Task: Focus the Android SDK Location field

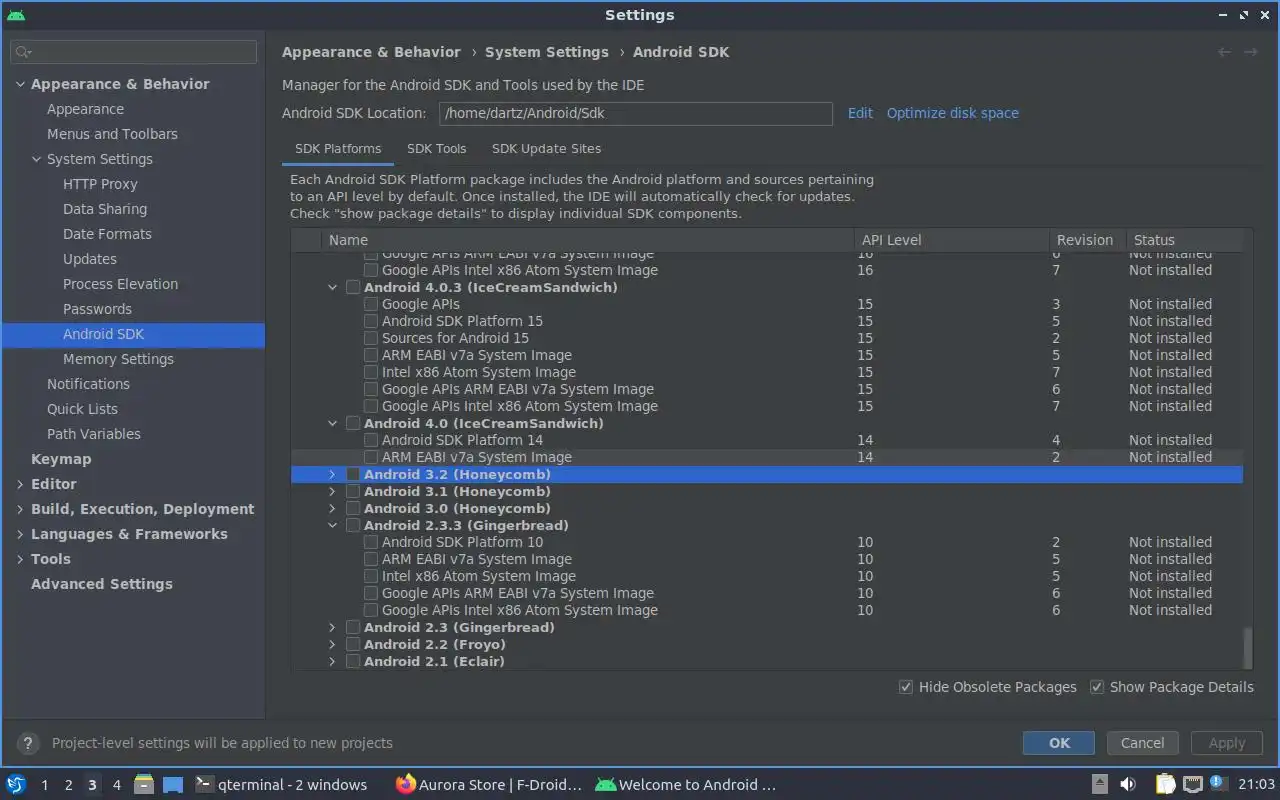Action: (636, 113)
